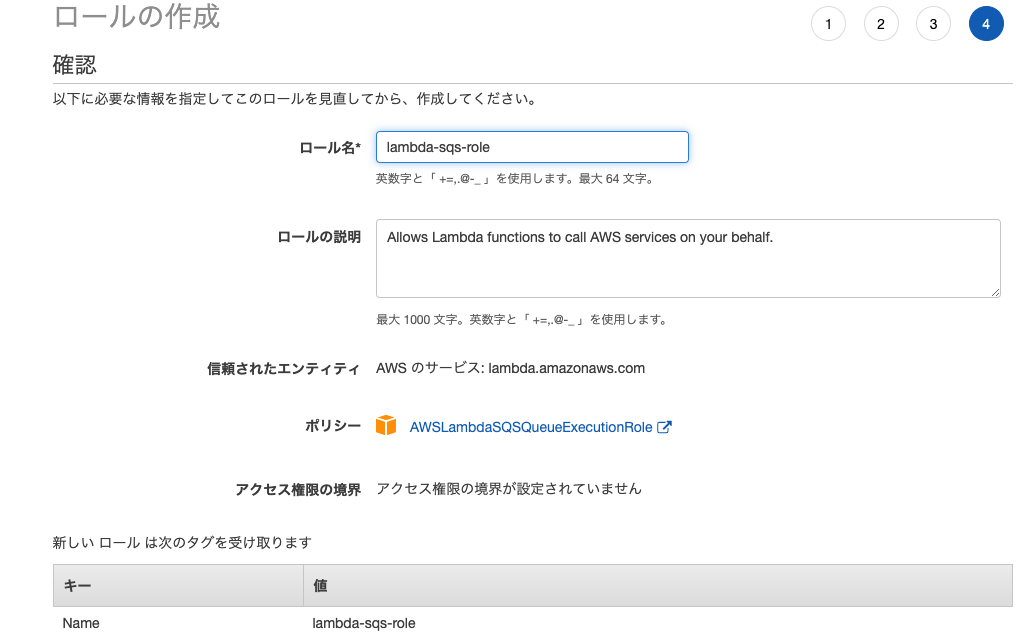
Task: Go to wizard step 3 circle
Action: [933, 24]
